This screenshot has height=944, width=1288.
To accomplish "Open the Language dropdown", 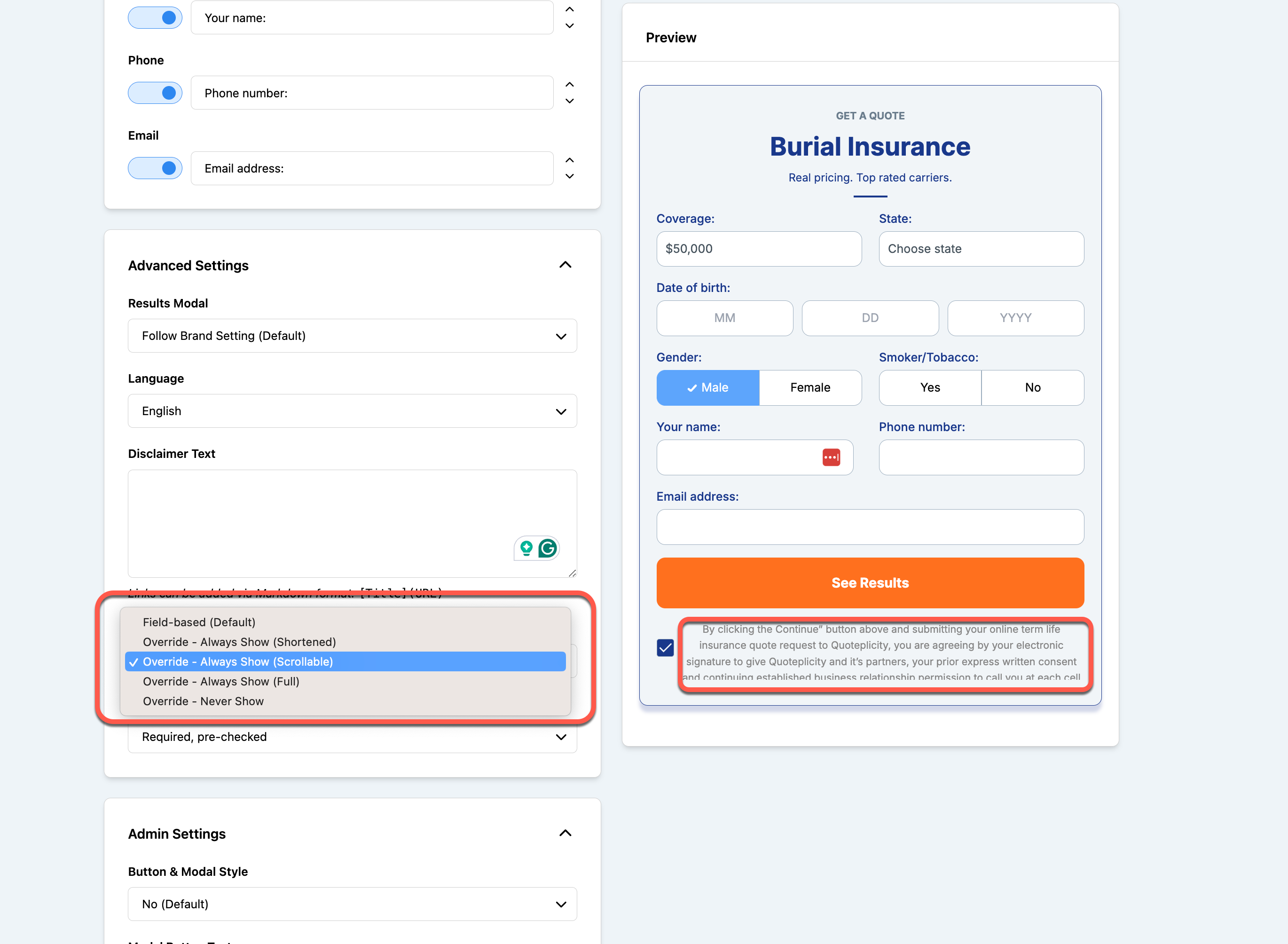I will [x=352, y=411].
